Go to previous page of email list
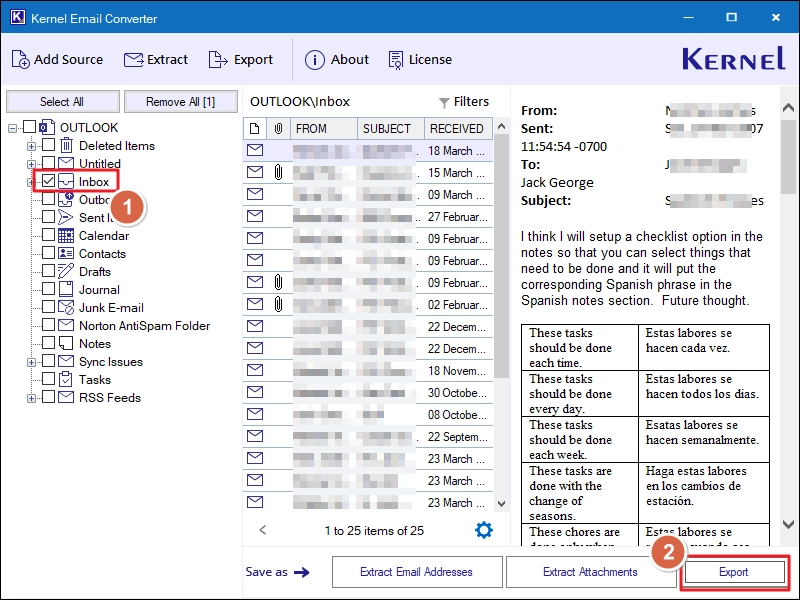This screenshot has width=800, height=600. [x=263, y=530]
